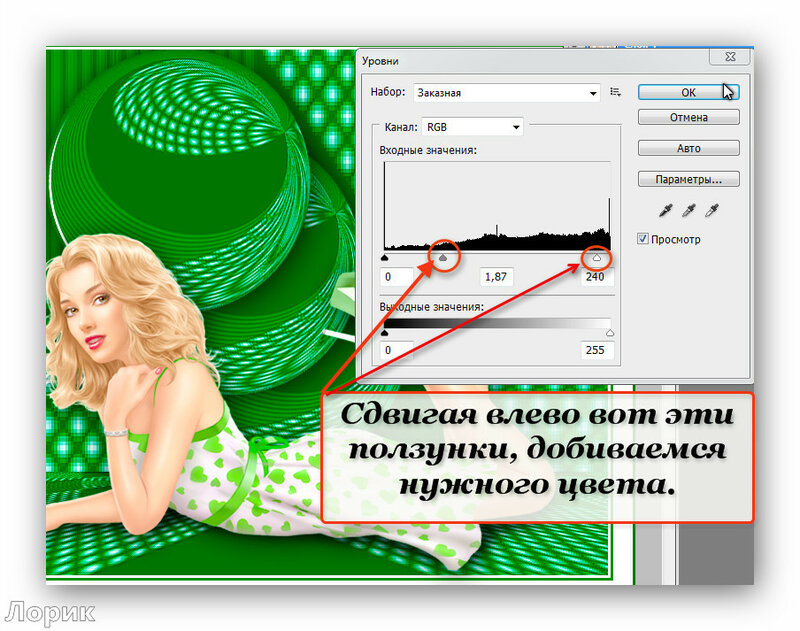
Task: Open the Набор preset dropdown
Action: [x=507, y=93]
